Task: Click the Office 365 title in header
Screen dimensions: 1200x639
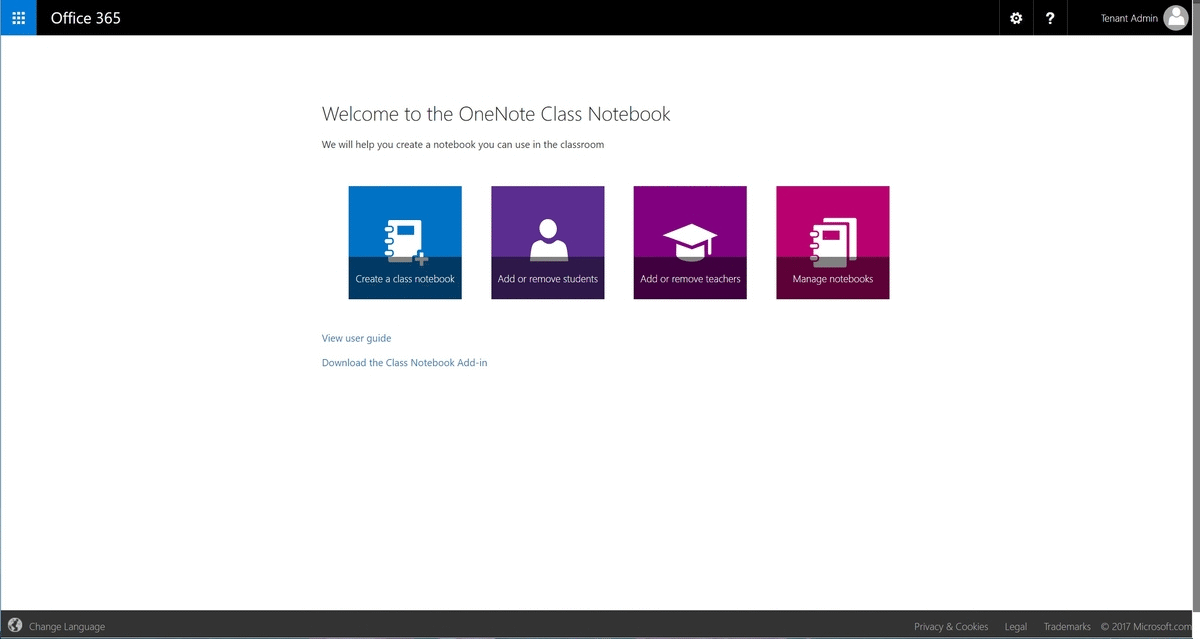Action: [86, 18]
